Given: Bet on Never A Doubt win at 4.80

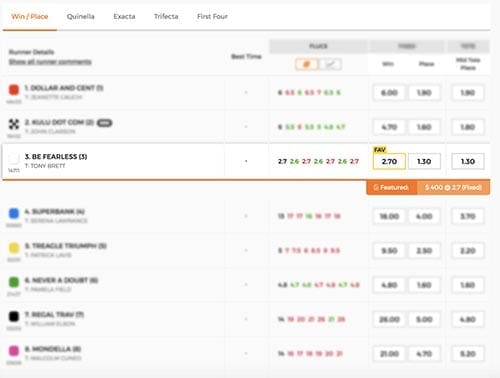Looking at the screenshot, I should tap(389, 285).
